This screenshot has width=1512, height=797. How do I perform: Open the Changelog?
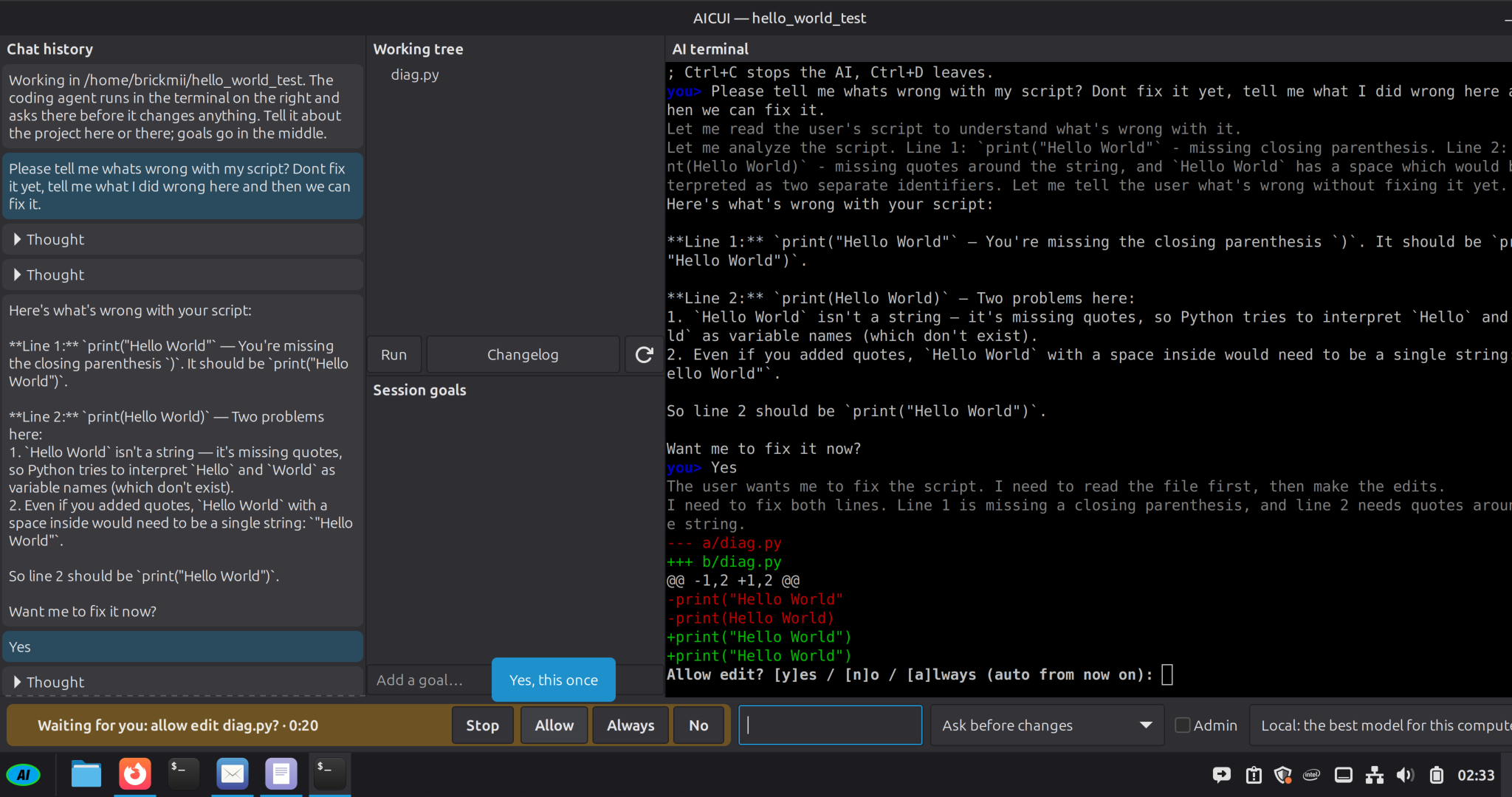(x=523, y=355)
